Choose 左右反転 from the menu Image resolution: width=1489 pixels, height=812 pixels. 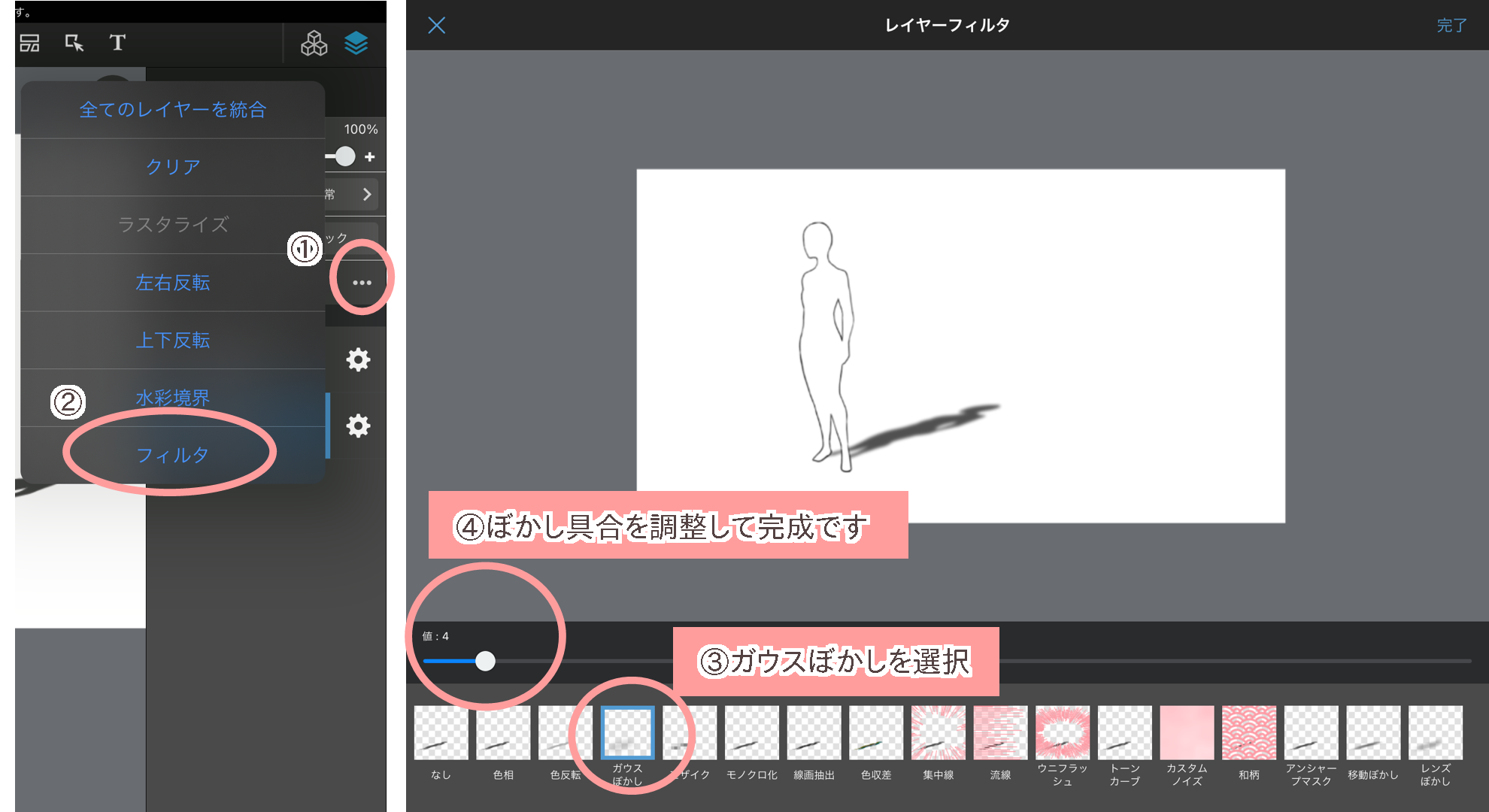tap(173, 283)
